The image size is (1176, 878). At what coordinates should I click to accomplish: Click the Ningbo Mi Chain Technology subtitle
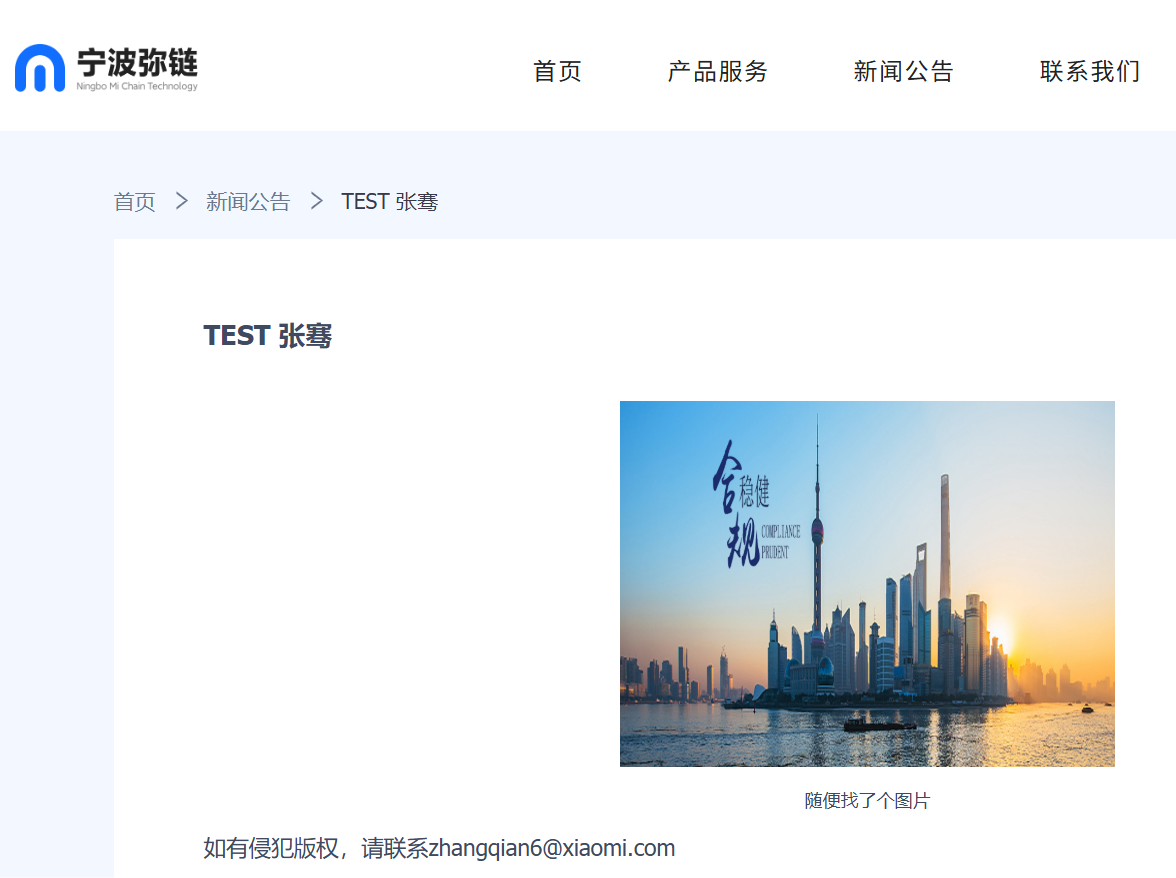(137, 86)
